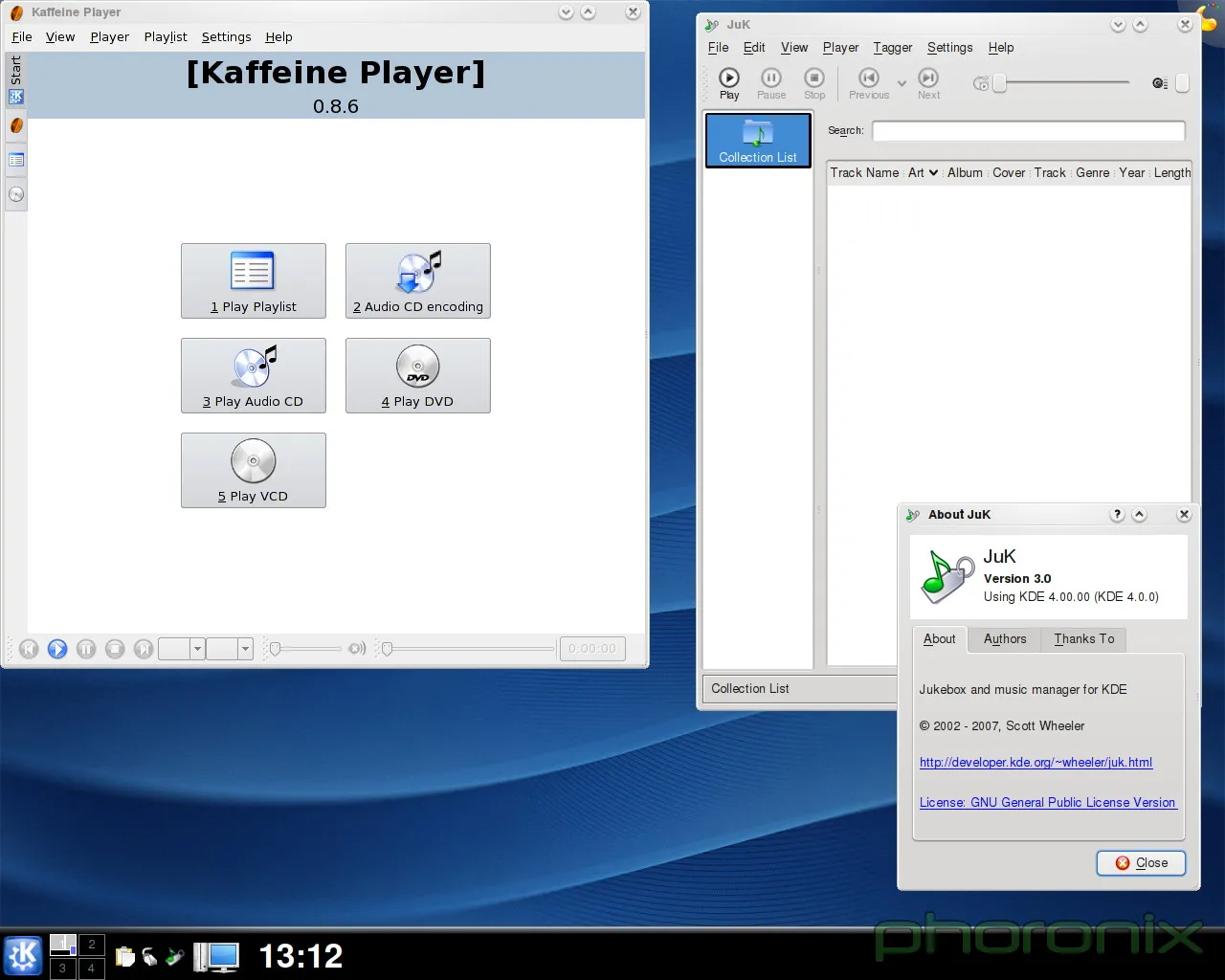Viewport: 1225px width, 980px height.
Task: Click the Play button in JuK toolbar
Action: click(729, 83)
